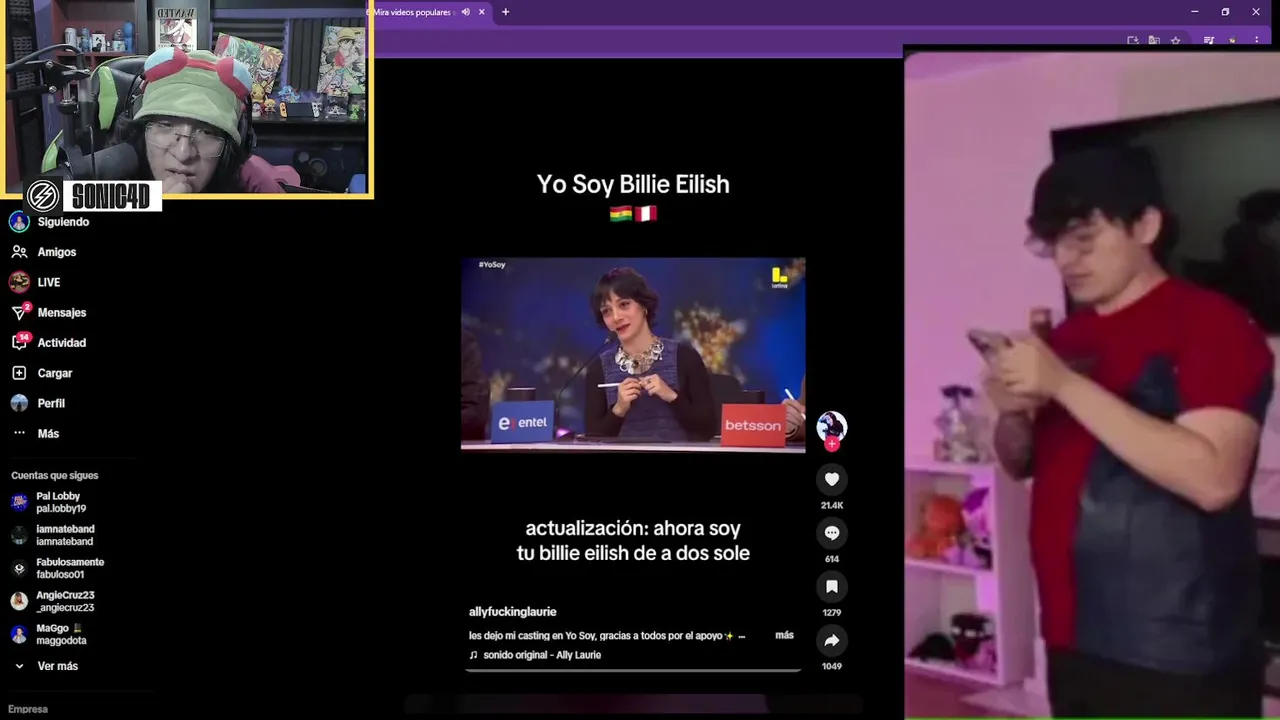Minimize the browser window
The image size is (1280, 720).
pyautogui.click(x=1194, y=12)
